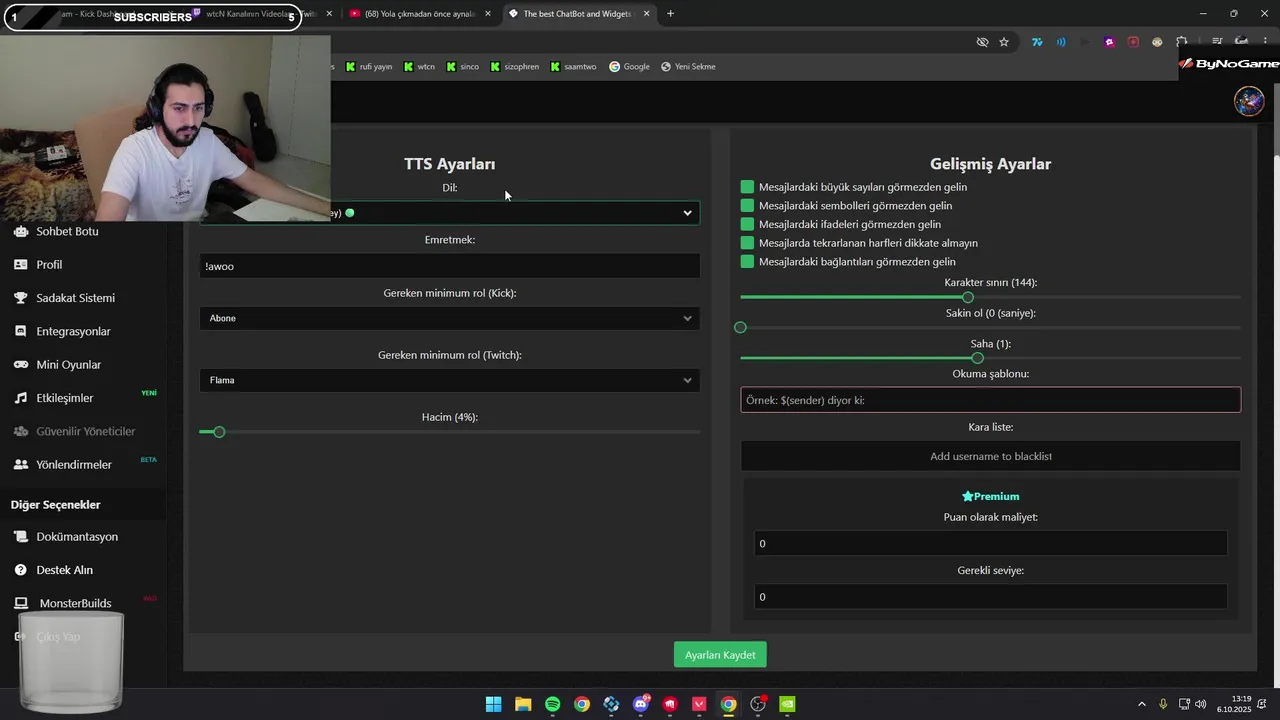This screenshot has width=1280, height=720.
Task: Open Destek Alın support link
Action: click(64, 570)
